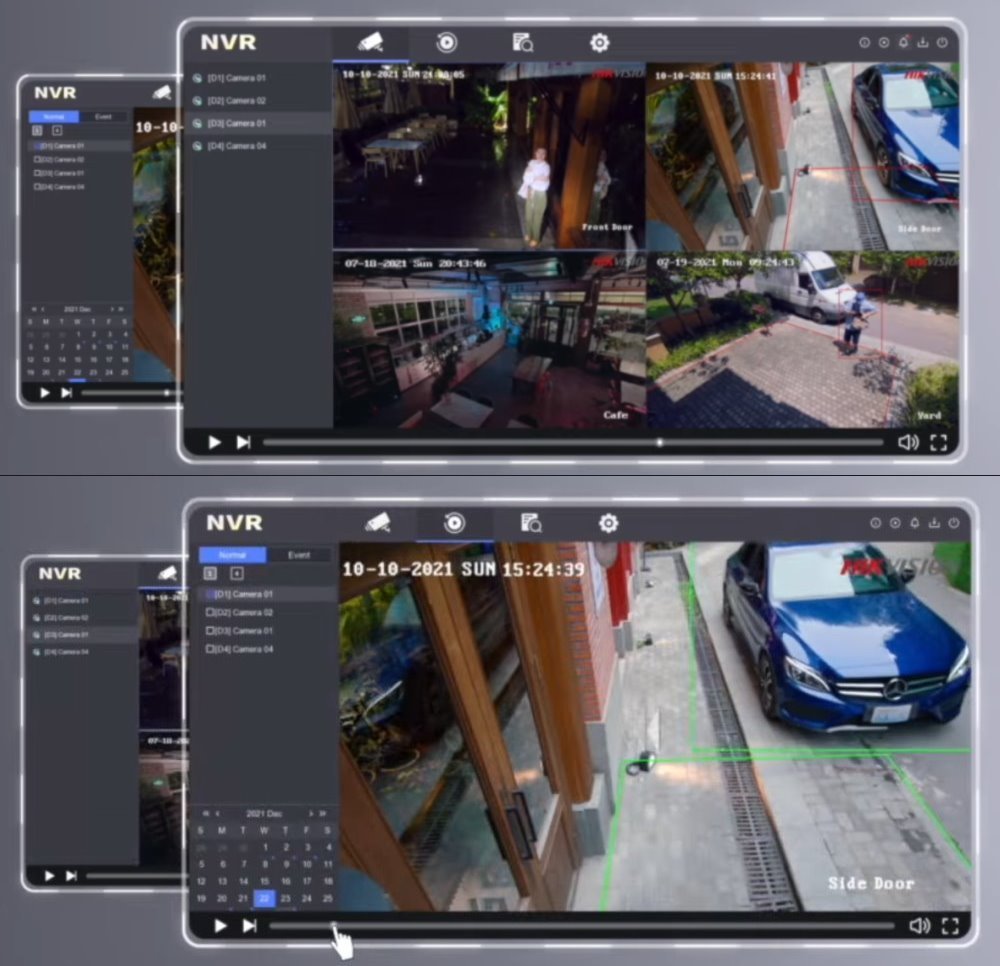
Task: Click download icon in bottom window header
Action: (x=934, y=523)
